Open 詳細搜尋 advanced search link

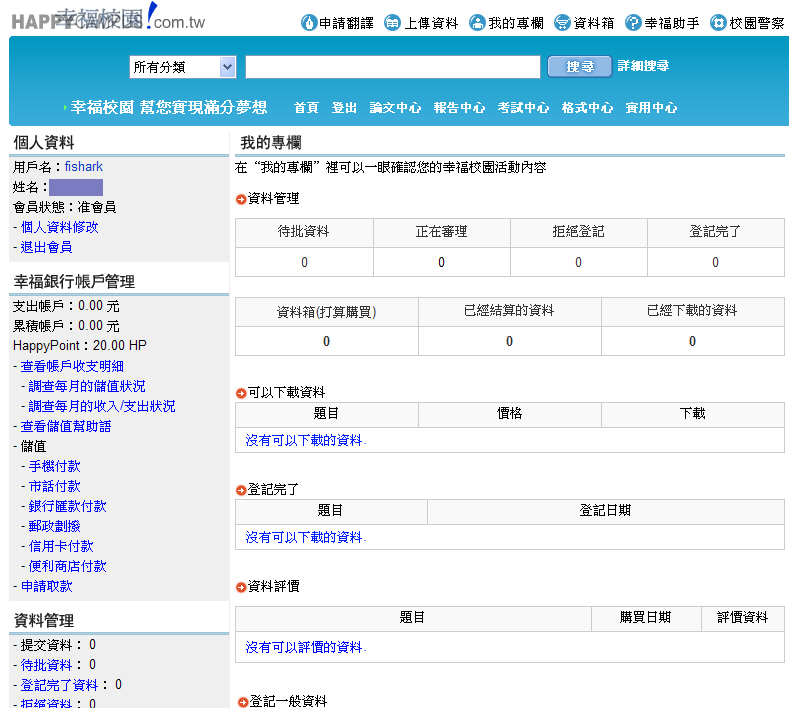click(x=643, y=66)
